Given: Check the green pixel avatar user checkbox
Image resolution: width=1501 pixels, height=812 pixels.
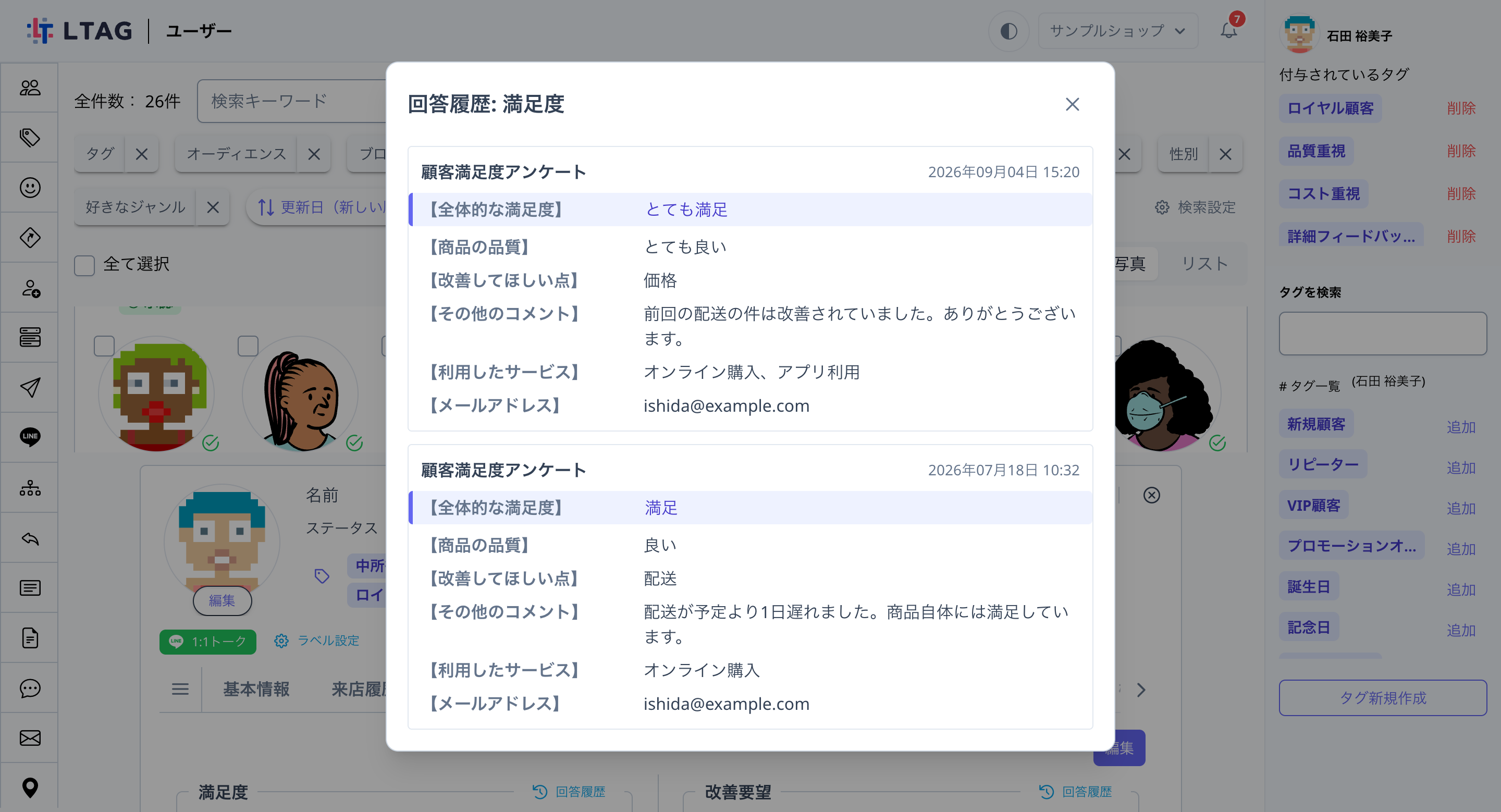Looking at the screenshot, I should coord(104,346).
